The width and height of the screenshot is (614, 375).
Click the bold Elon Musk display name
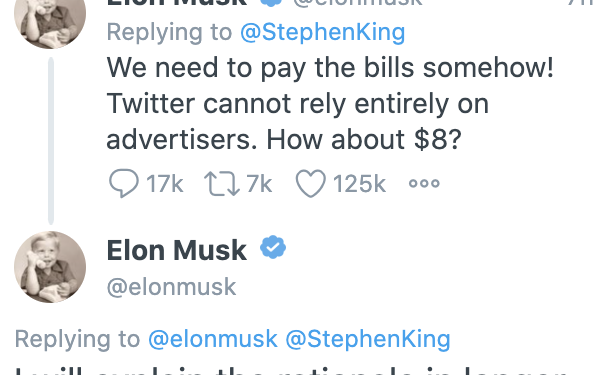[177, 251]
